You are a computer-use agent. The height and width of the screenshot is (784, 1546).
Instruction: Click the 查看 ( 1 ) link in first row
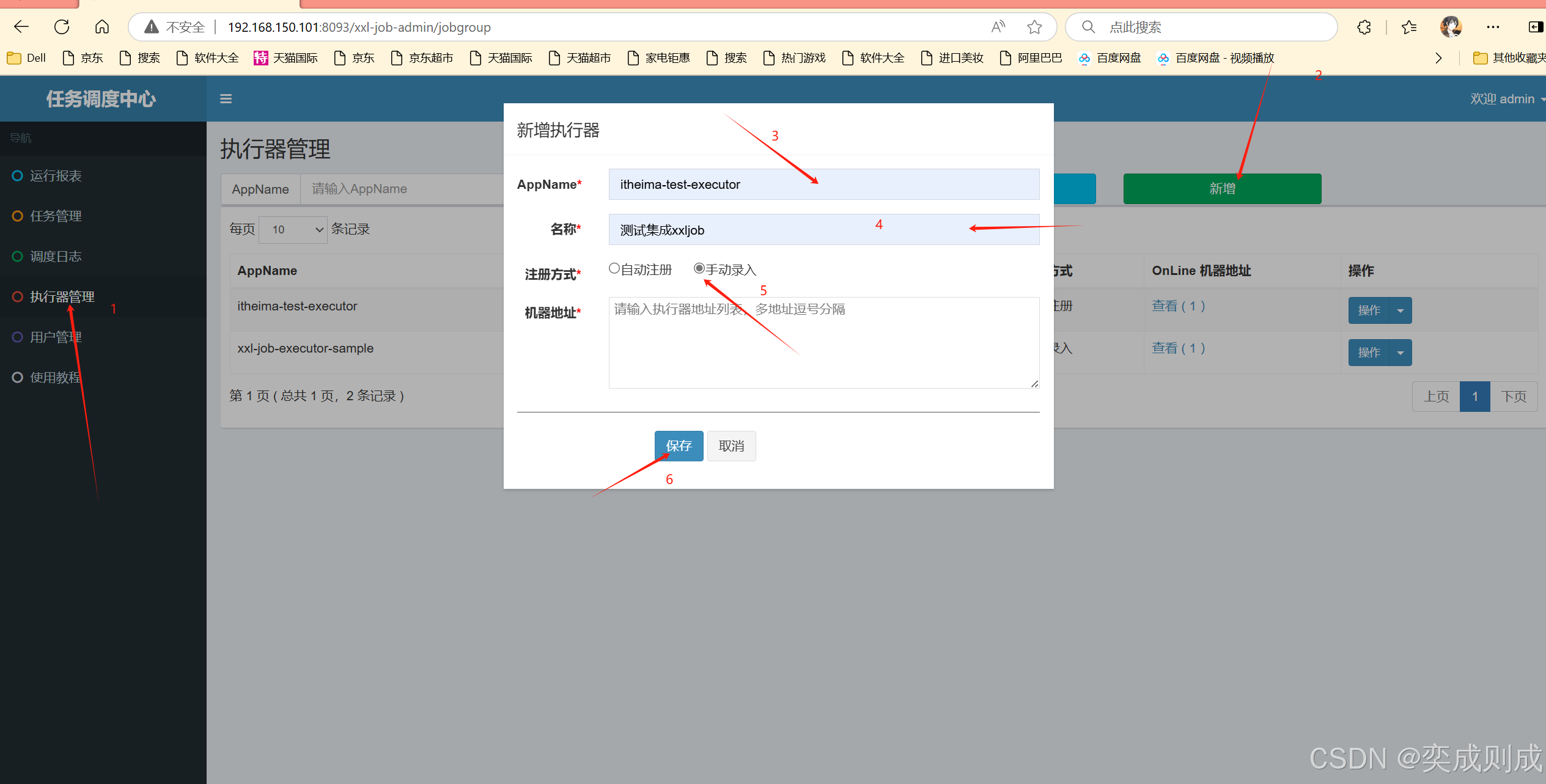point(1178,306)
